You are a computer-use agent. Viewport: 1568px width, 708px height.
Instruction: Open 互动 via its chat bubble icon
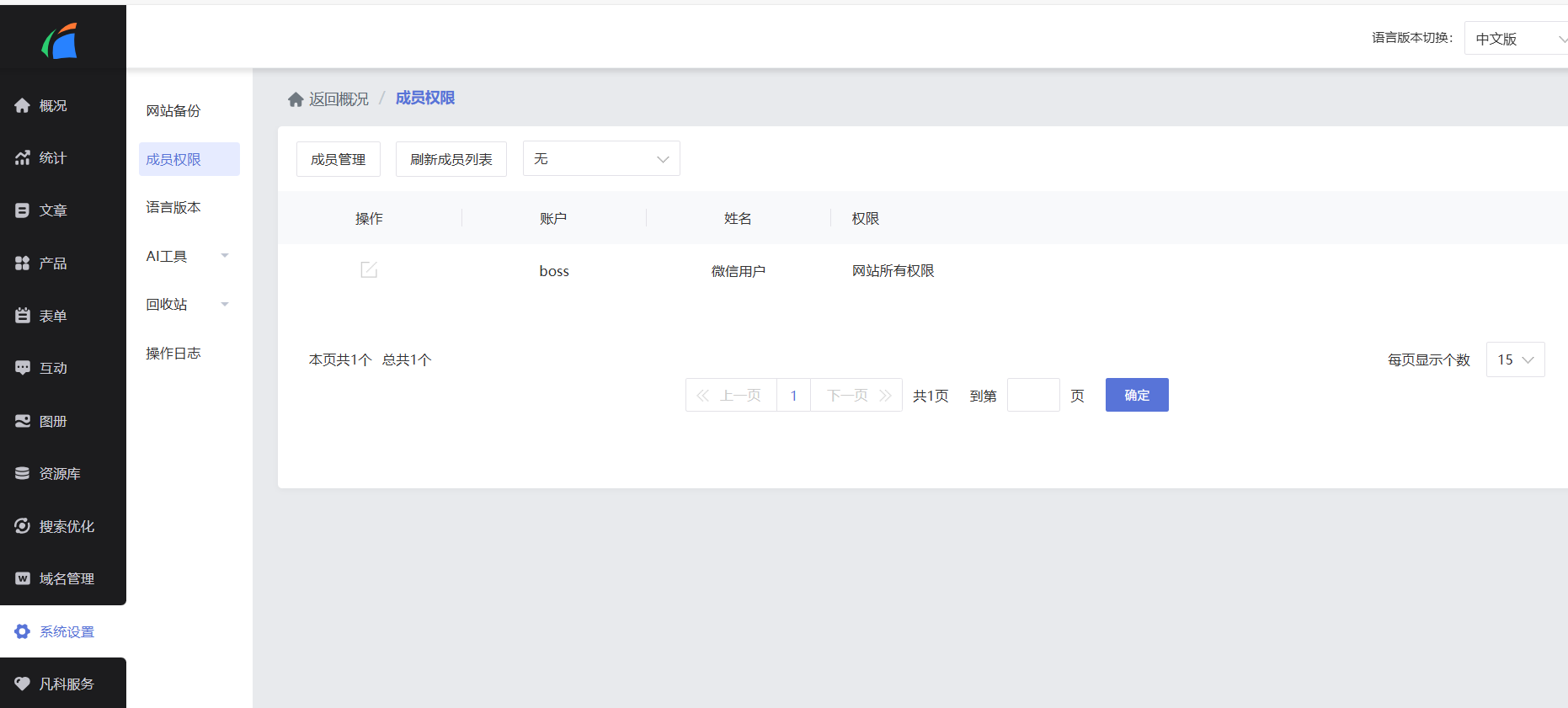(23, 368)
